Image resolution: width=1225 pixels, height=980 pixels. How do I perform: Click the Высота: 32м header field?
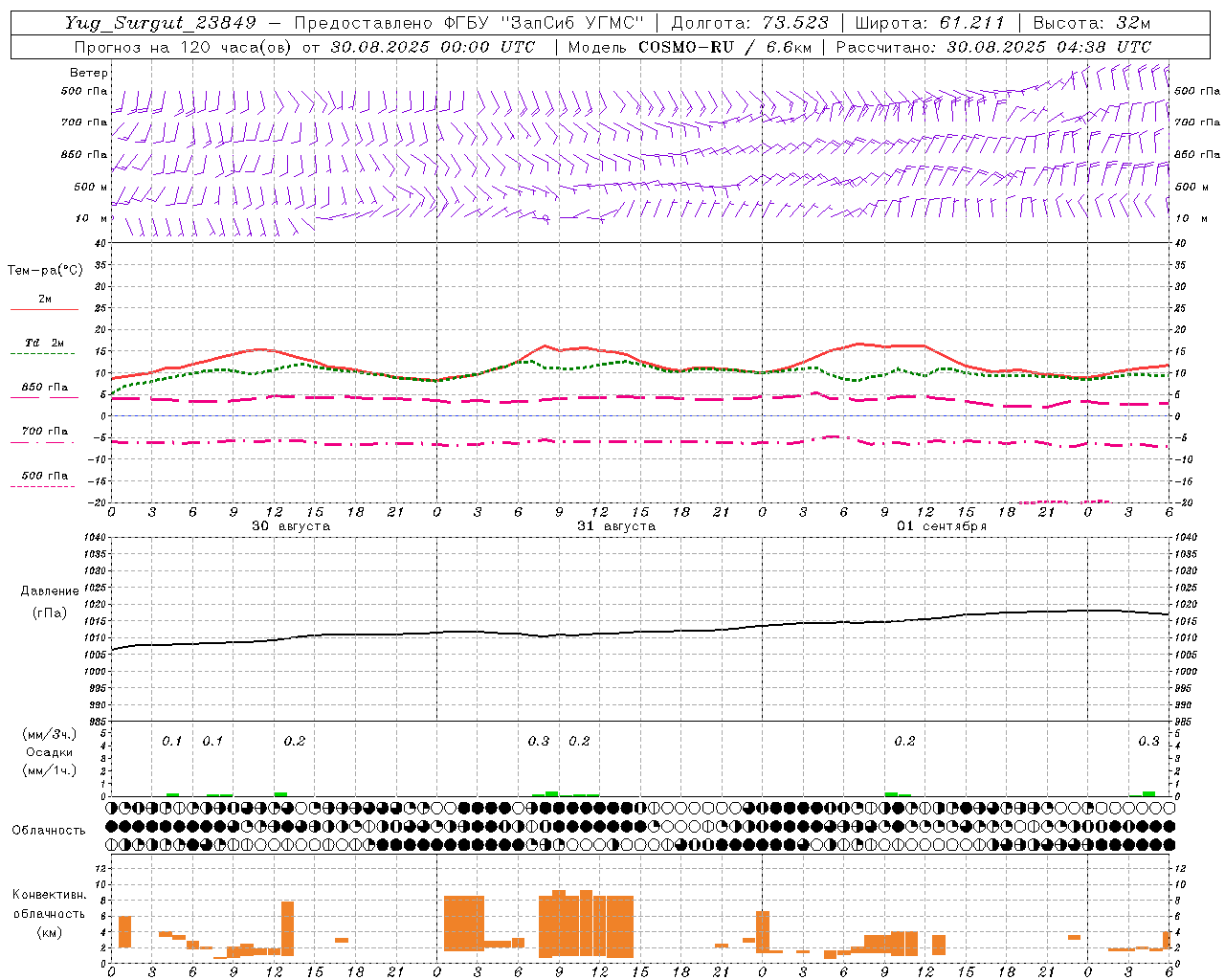[x=1092, y=24]
